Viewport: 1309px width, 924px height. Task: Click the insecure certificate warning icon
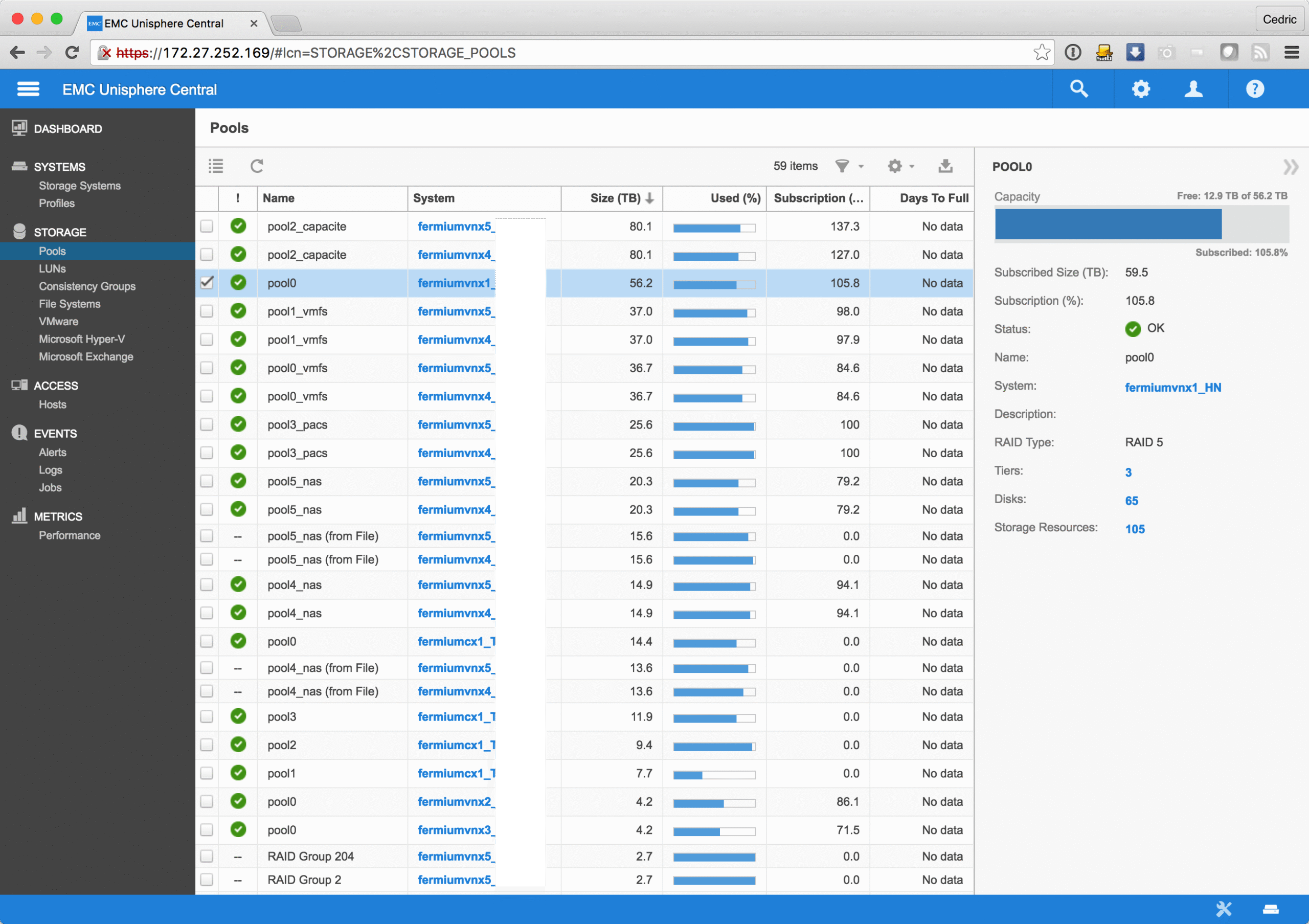[x=104, y=53]
